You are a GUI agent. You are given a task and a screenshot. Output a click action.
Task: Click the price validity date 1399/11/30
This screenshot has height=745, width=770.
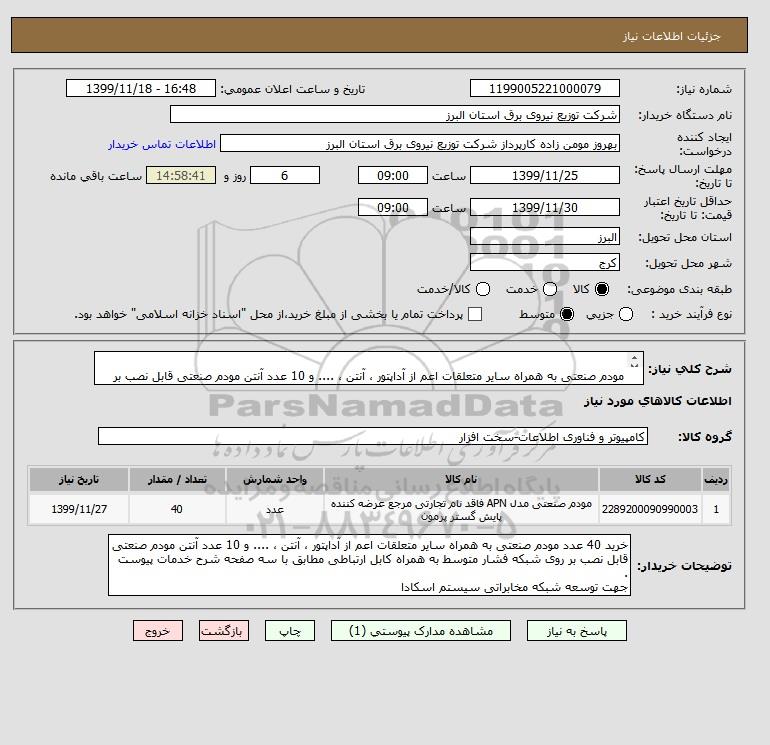[545, 208]
